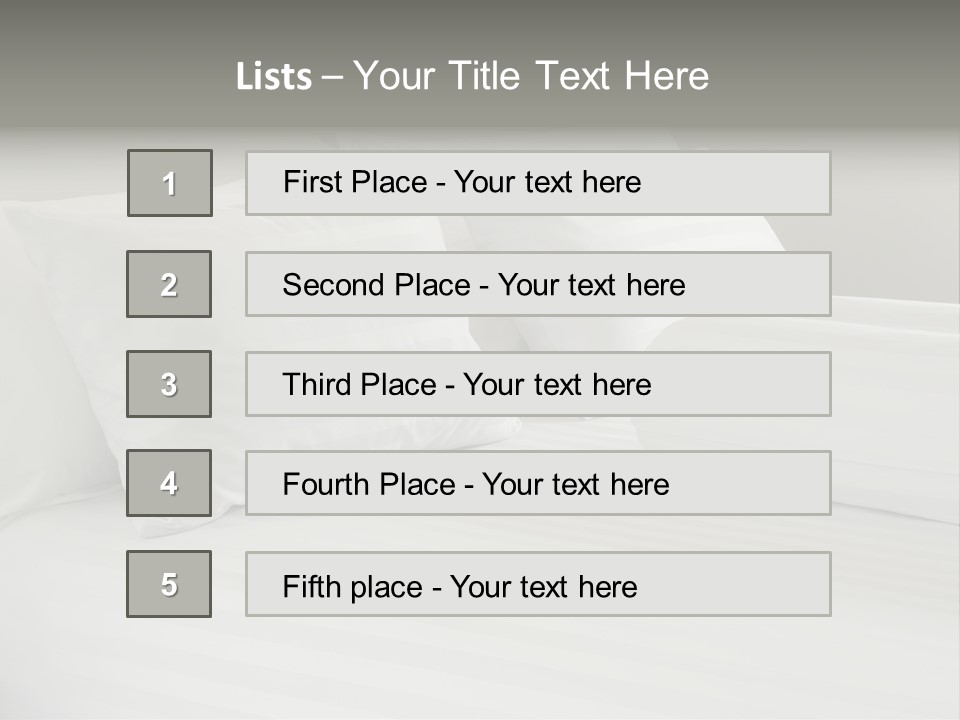Click "Your text here" in the Fifth place bar

coord(543,586)
